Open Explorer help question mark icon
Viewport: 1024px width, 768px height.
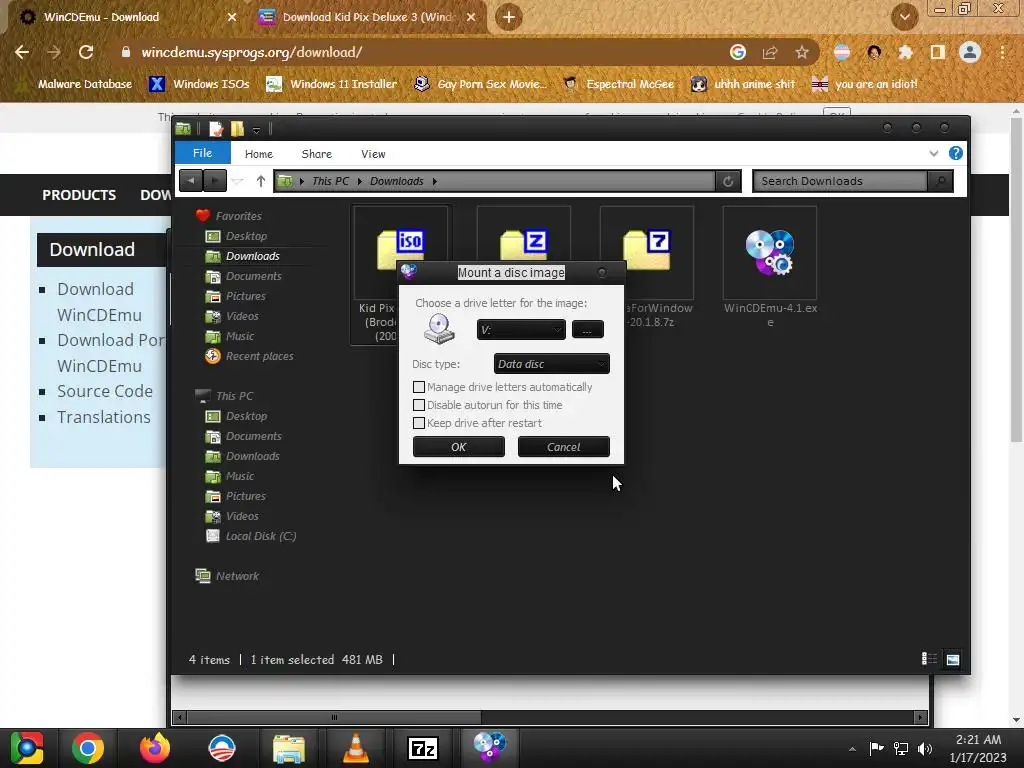click(955, 153)
